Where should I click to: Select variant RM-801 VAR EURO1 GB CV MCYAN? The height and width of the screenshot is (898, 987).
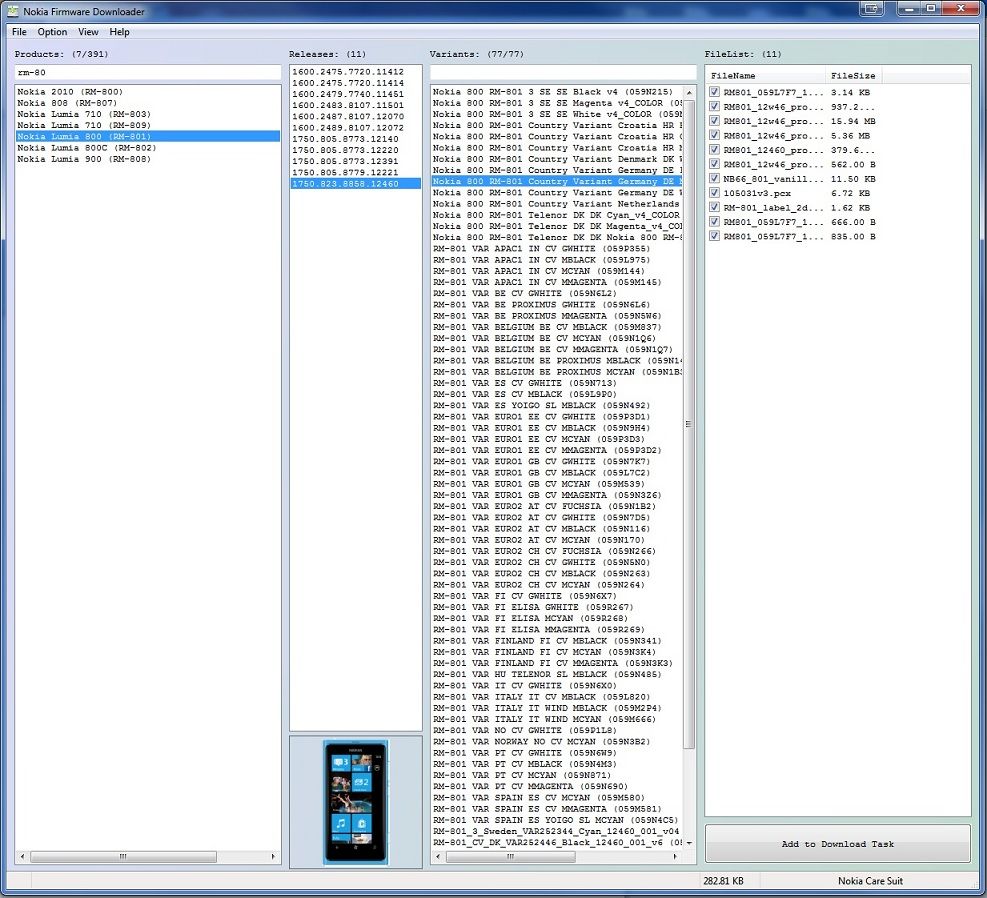pyautogui.click(x=557, y=484)
